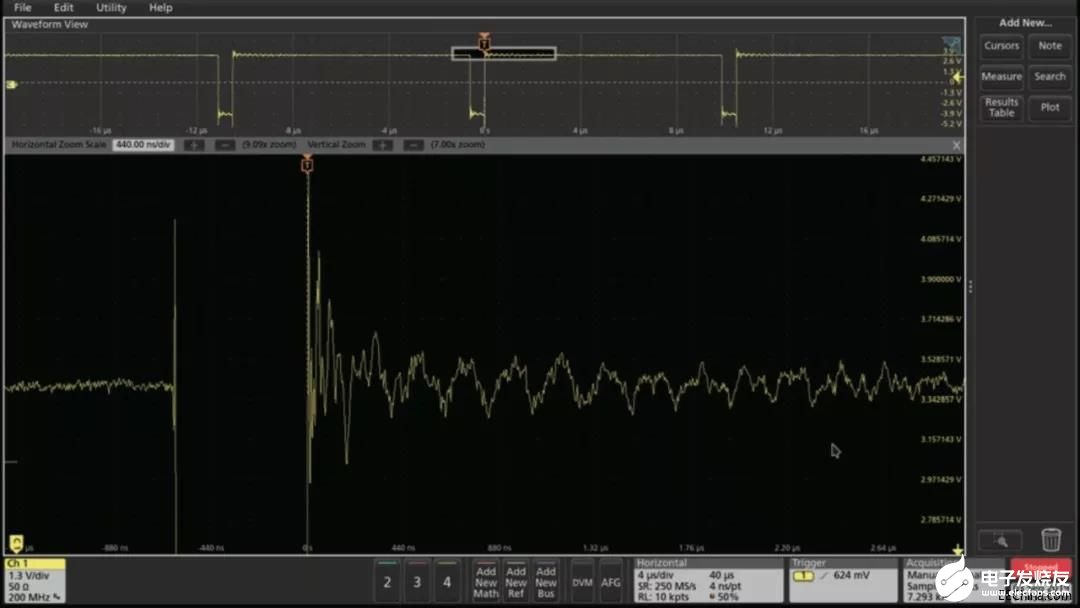Click Add New Bus

(546, 582)
